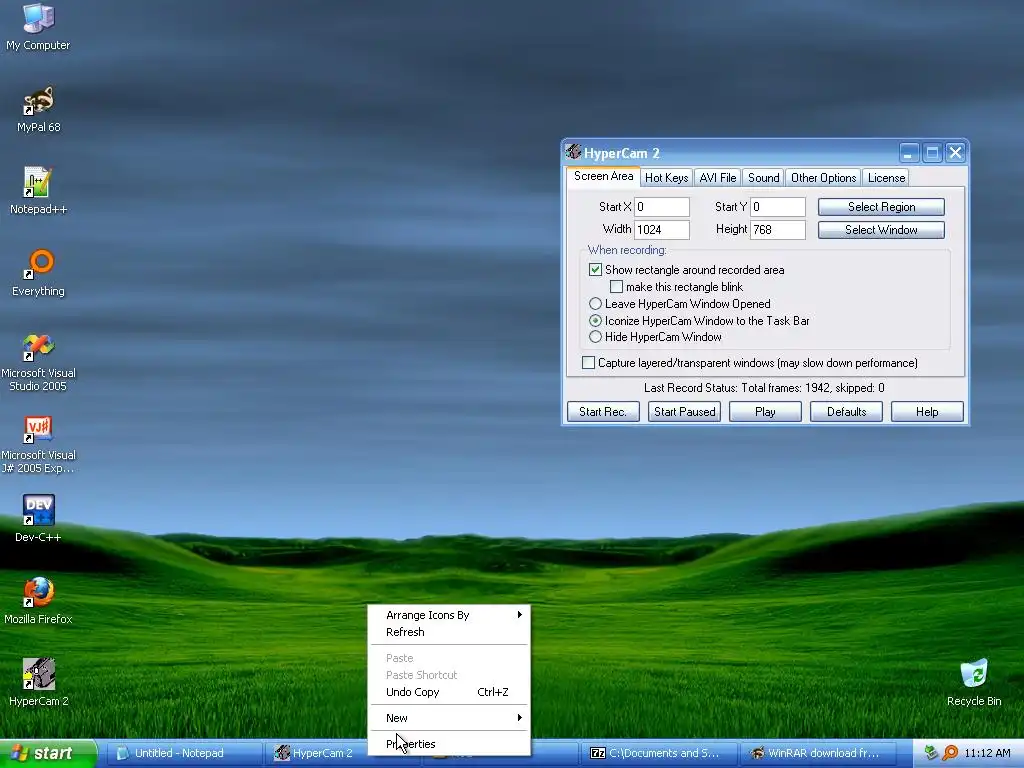The width and height of the screenshot is (1024, 768).
Task: Expand Arrange Icons By submenu
Action: 450,615
